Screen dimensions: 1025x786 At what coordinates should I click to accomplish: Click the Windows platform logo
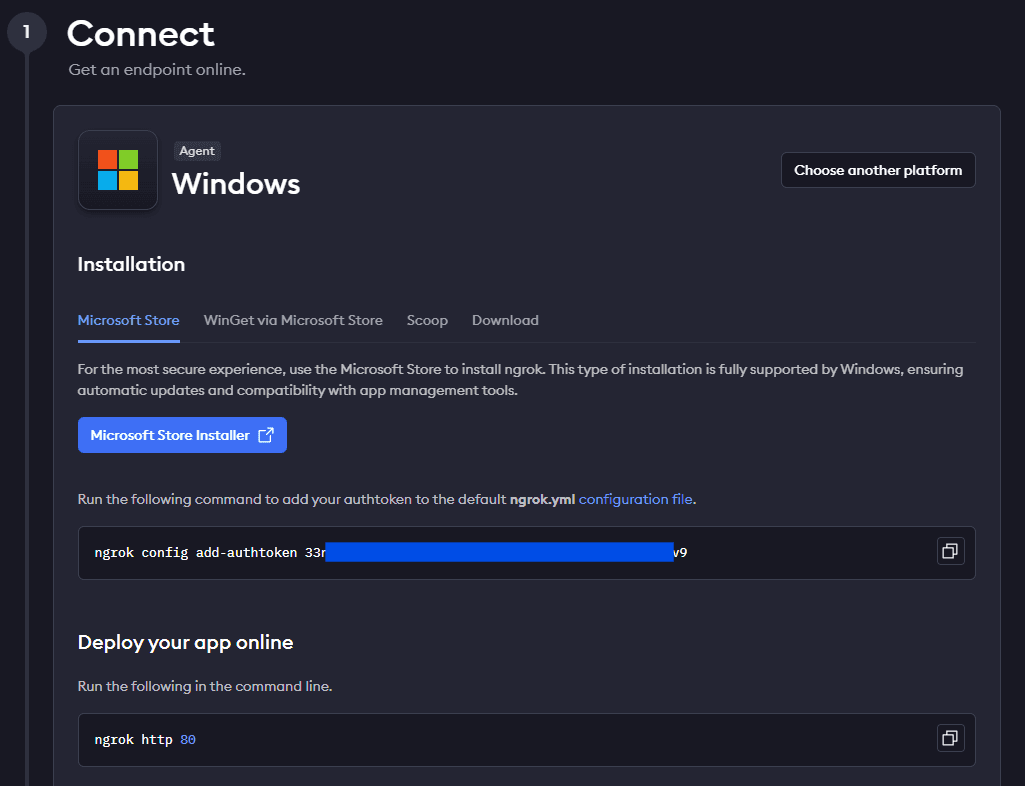point(118,170)
